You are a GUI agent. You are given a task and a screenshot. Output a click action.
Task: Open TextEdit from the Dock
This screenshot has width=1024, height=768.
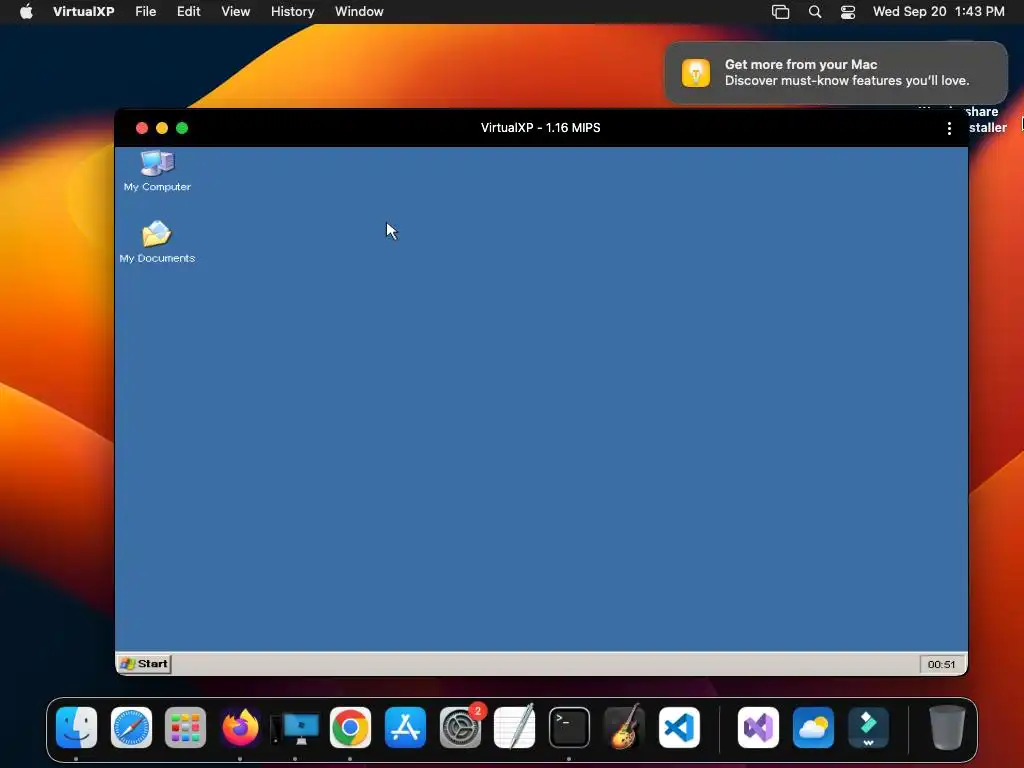pos(515,726)
